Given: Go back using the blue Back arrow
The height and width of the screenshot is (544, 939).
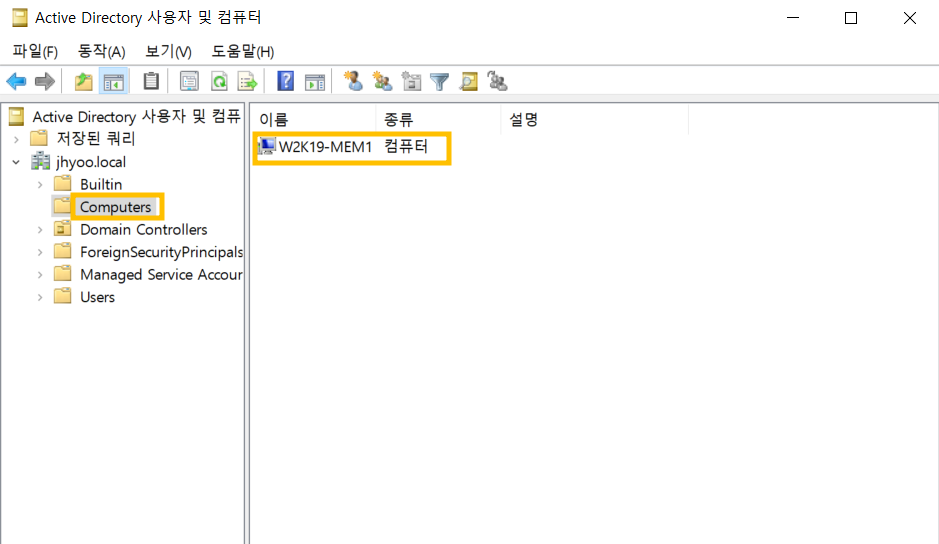Looking at the screenshot, I should point(16,81).
